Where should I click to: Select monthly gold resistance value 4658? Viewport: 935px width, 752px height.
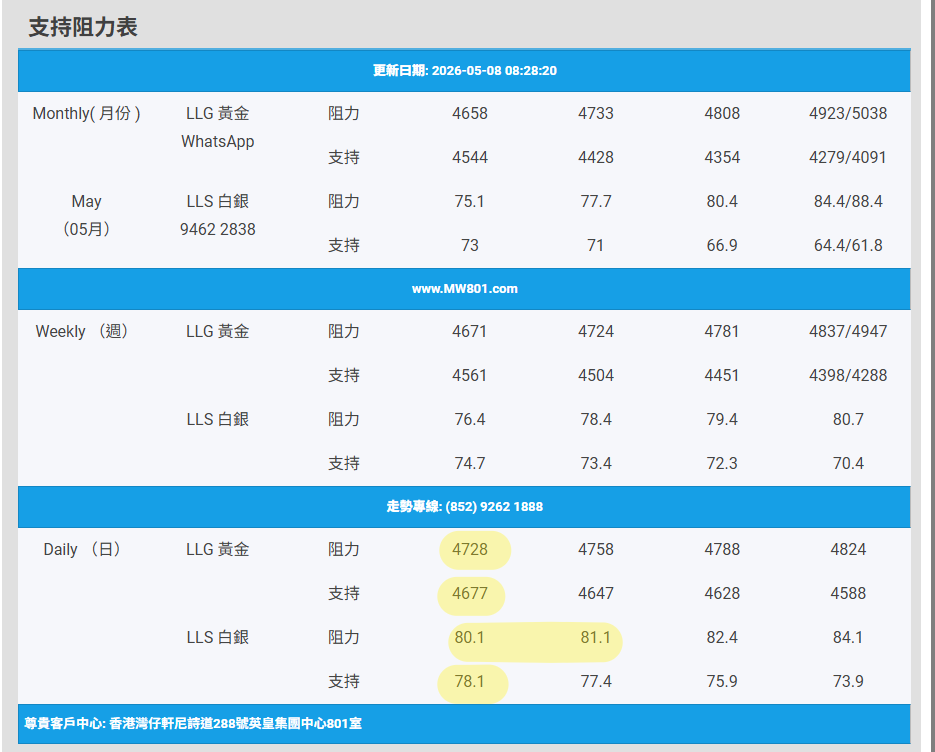coord(470,113)
